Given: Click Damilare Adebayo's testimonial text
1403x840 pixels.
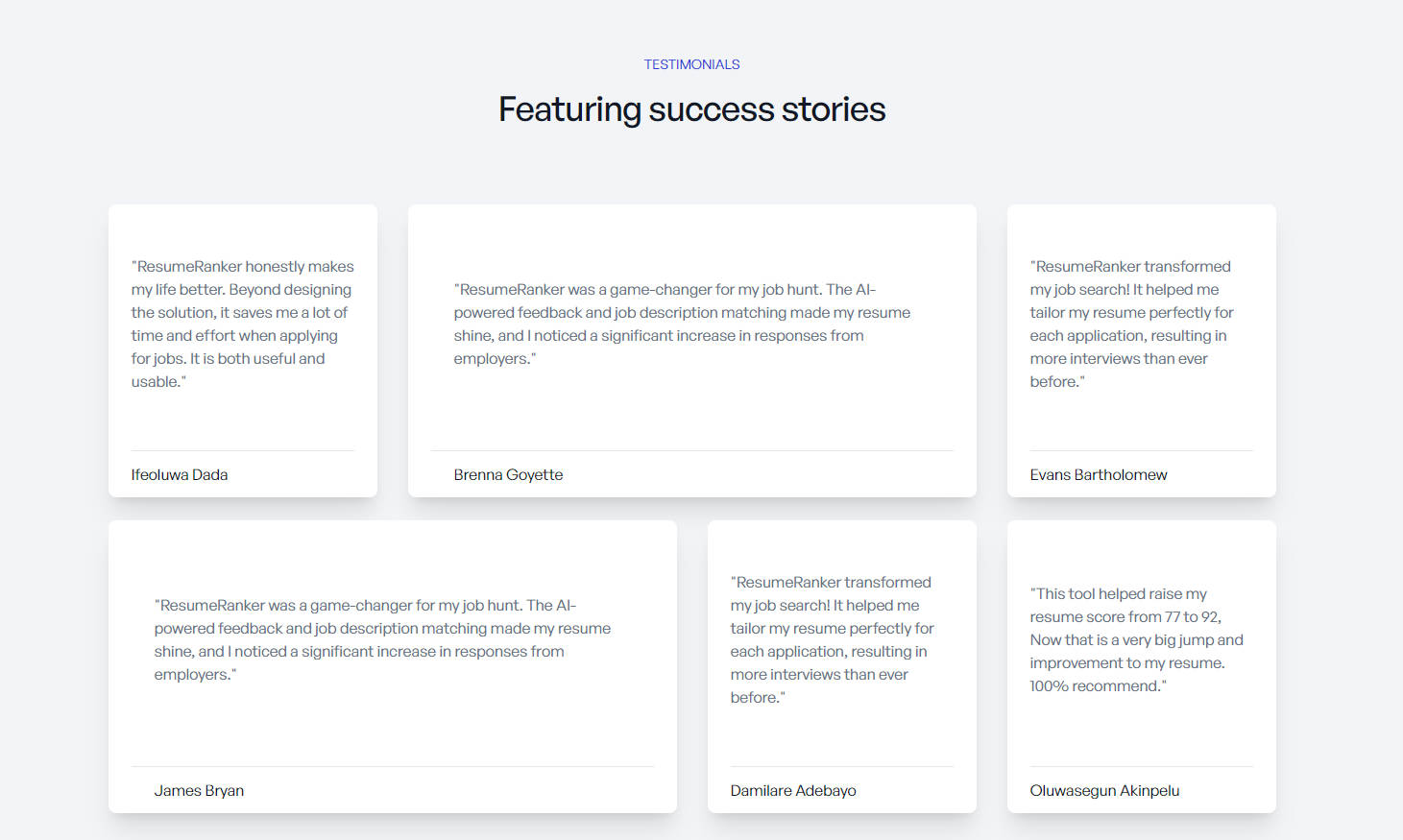Looking at the screenshot, I should tap(832, 639).
